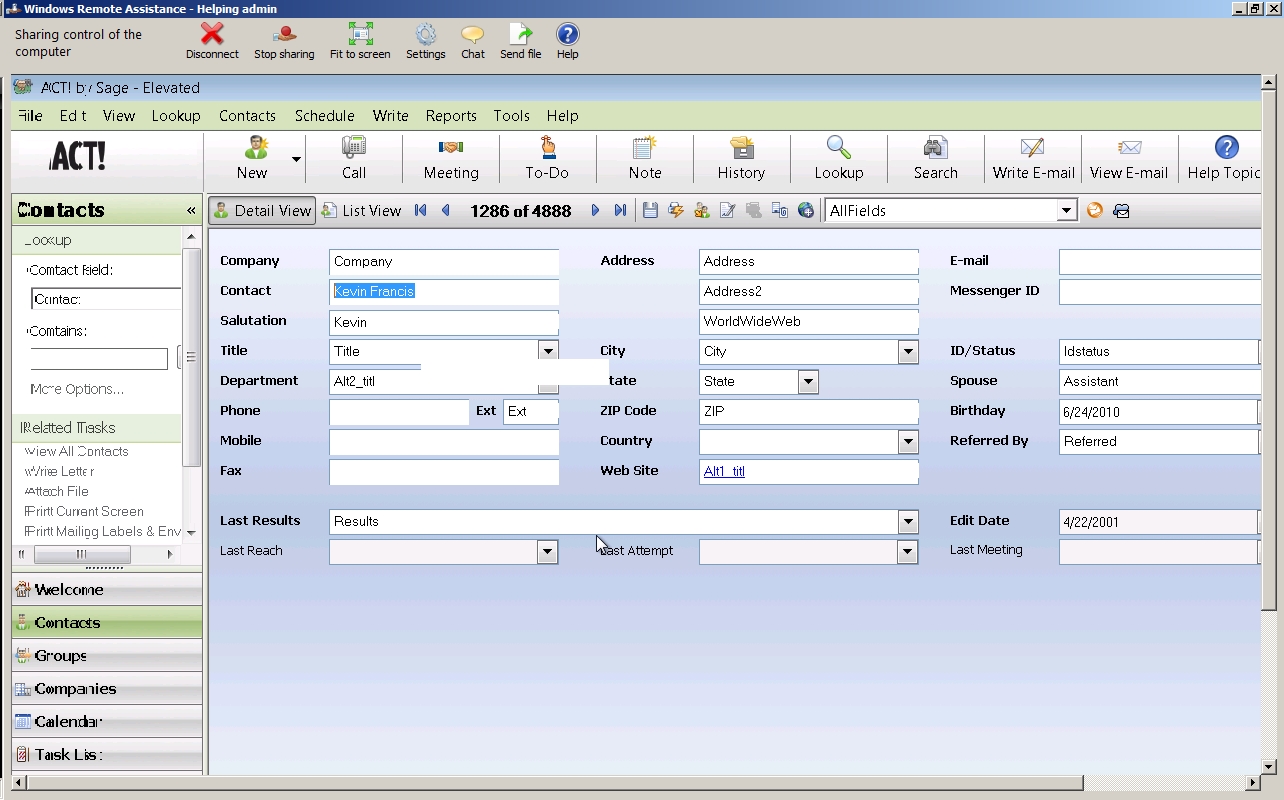Open the Schedule menu
Viewport: 1284px width, 800px height.
pyautogui.click(x=324, y=116)
